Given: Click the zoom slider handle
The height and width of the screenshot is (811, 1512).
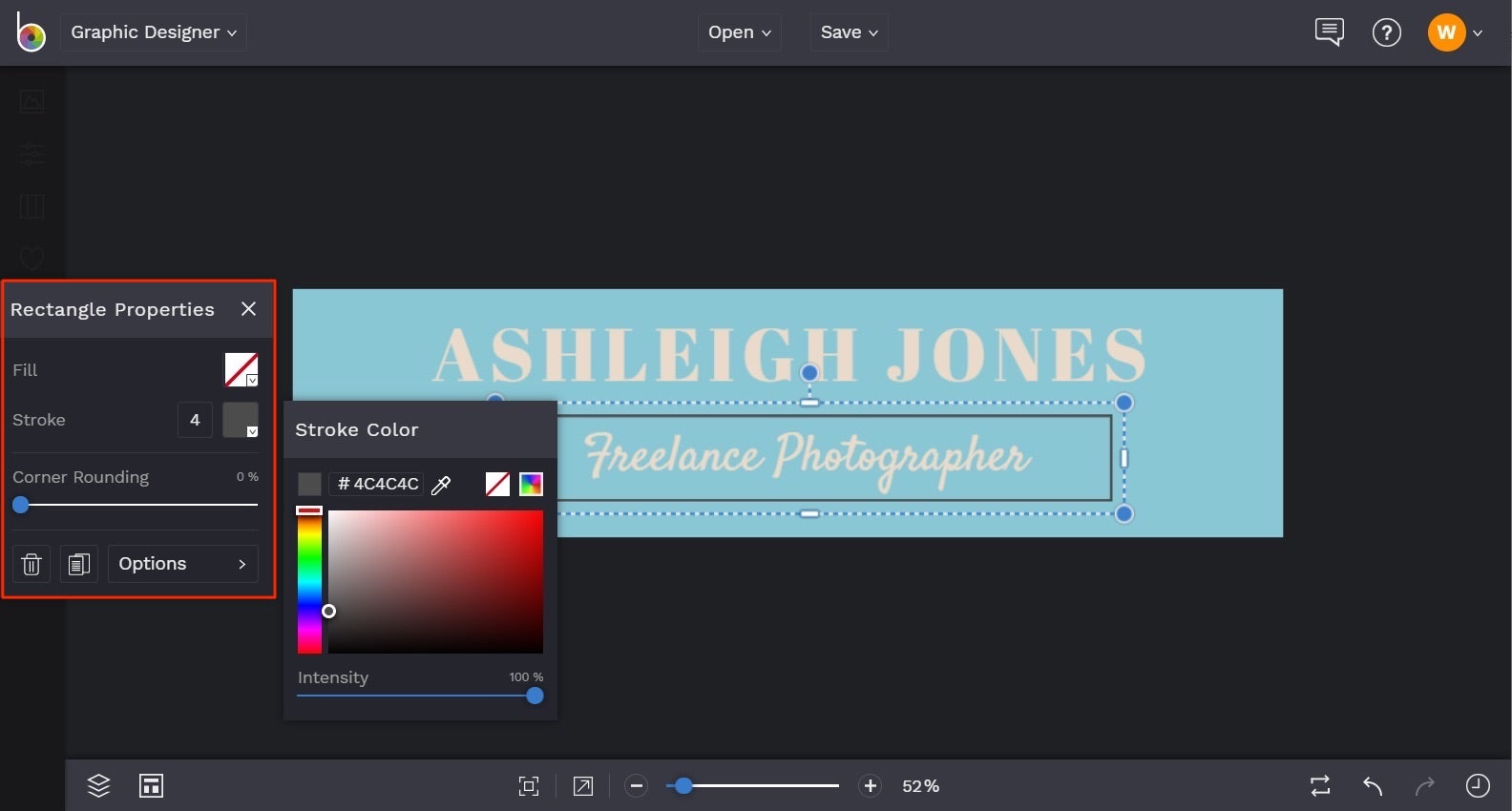Looking at the screenshot, I should click(683, 786).
